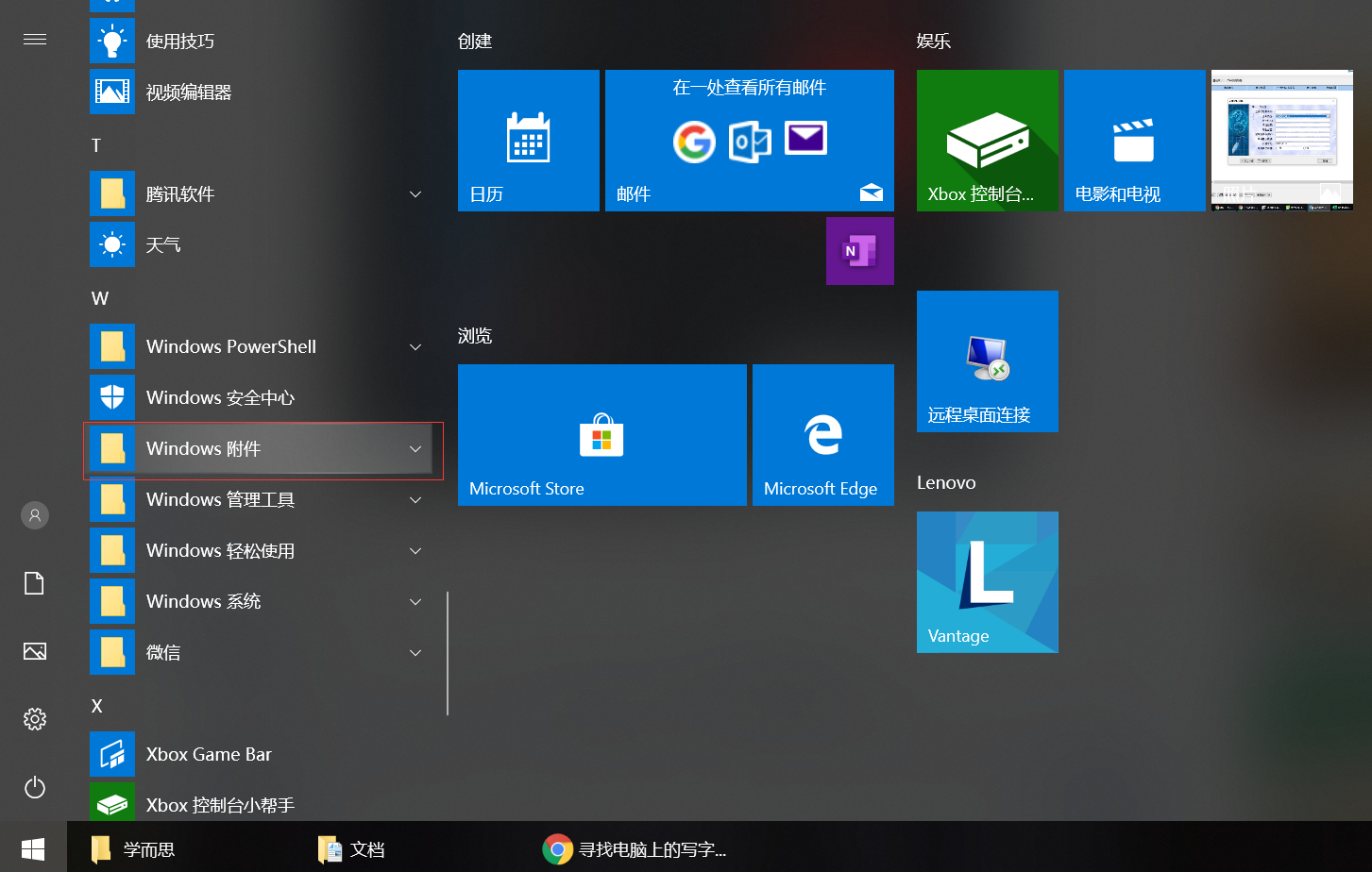
Task: Open the Xbox 控制台 tile
Action: click(988, 141)
